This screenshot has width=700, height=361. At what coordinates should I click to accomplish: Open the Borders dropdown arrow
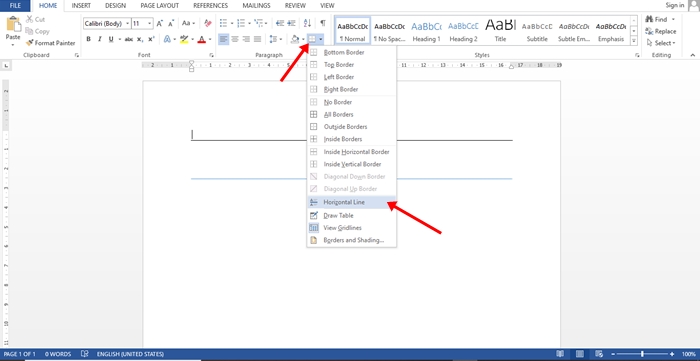coord(321,39)
